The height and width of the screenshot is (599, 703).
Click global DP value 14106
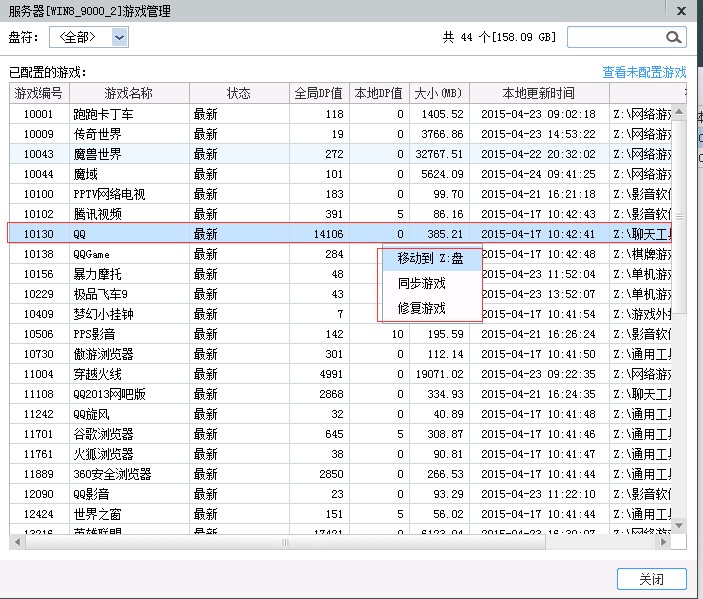[x=329, y=234]
